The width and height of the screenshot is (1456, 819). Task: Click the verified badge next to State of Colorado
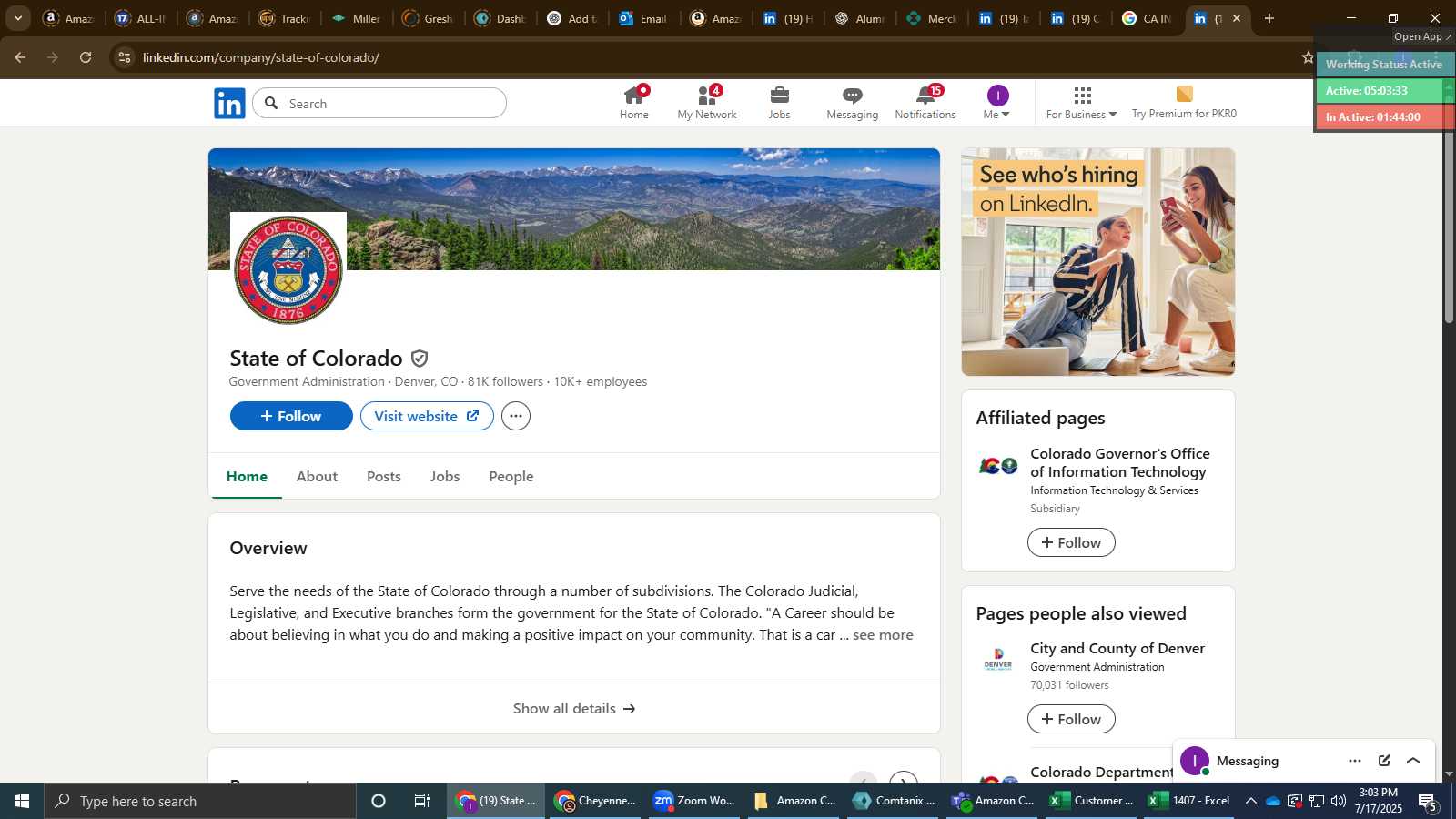click(420, 359)
